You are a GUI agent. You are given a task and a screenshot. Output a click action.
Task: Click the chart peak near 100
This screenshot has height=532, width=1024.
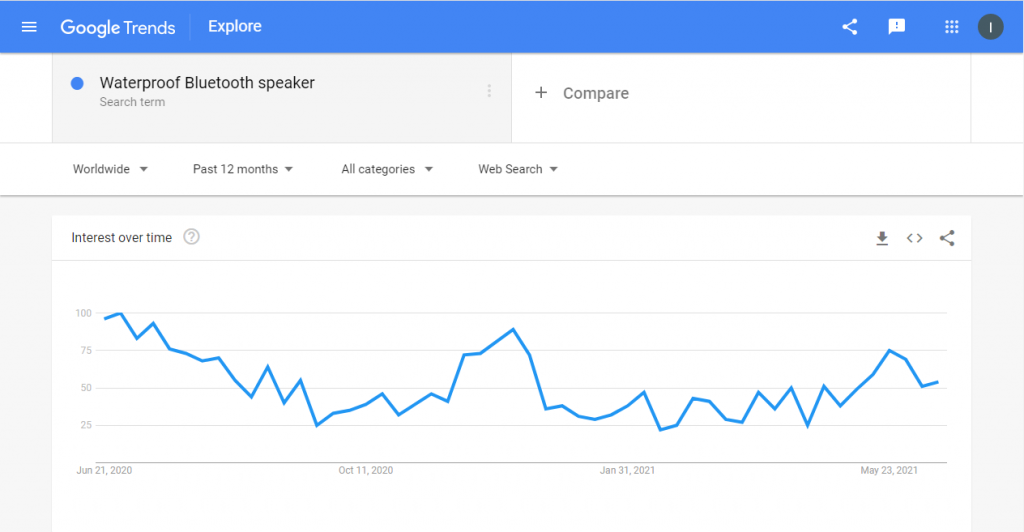tap(120, 314)
